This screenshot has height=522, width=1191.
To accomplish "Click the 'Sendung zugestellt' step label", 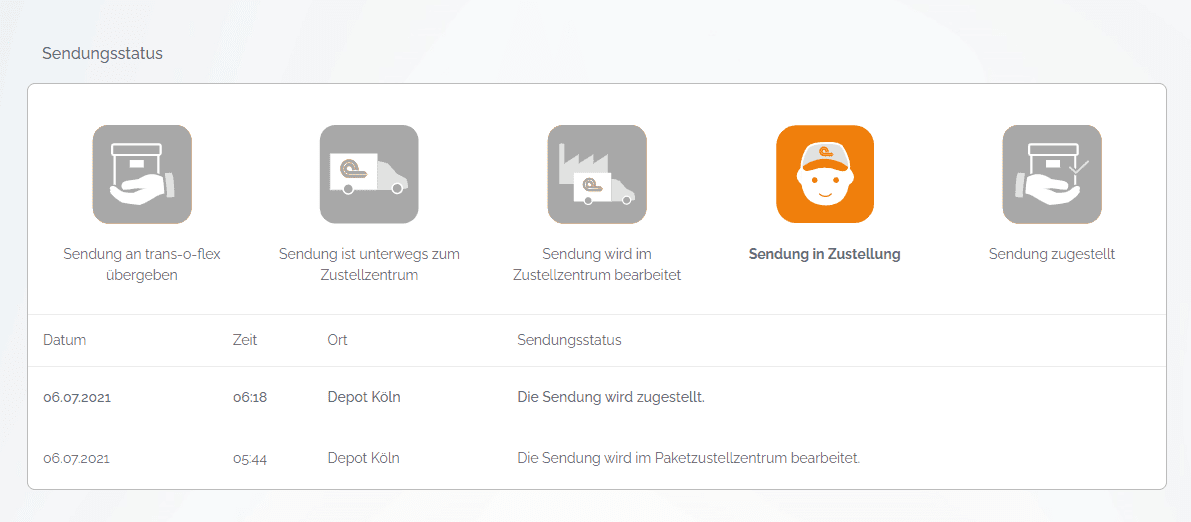I will (1052, 254).
